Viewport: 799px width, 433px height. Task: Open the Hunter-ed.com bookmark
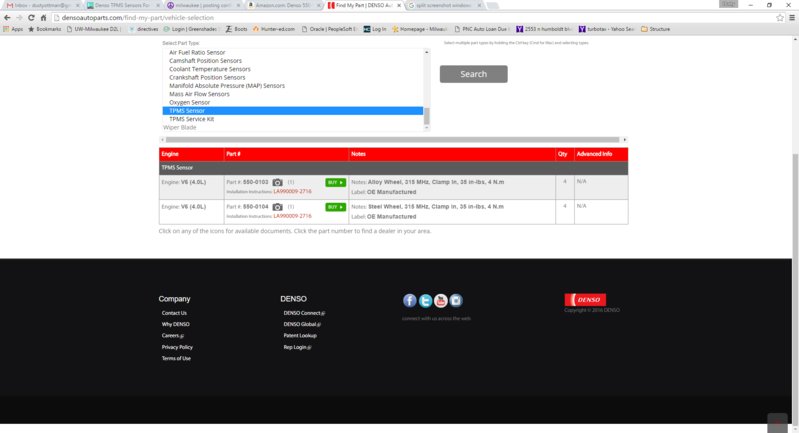[274, 29]
